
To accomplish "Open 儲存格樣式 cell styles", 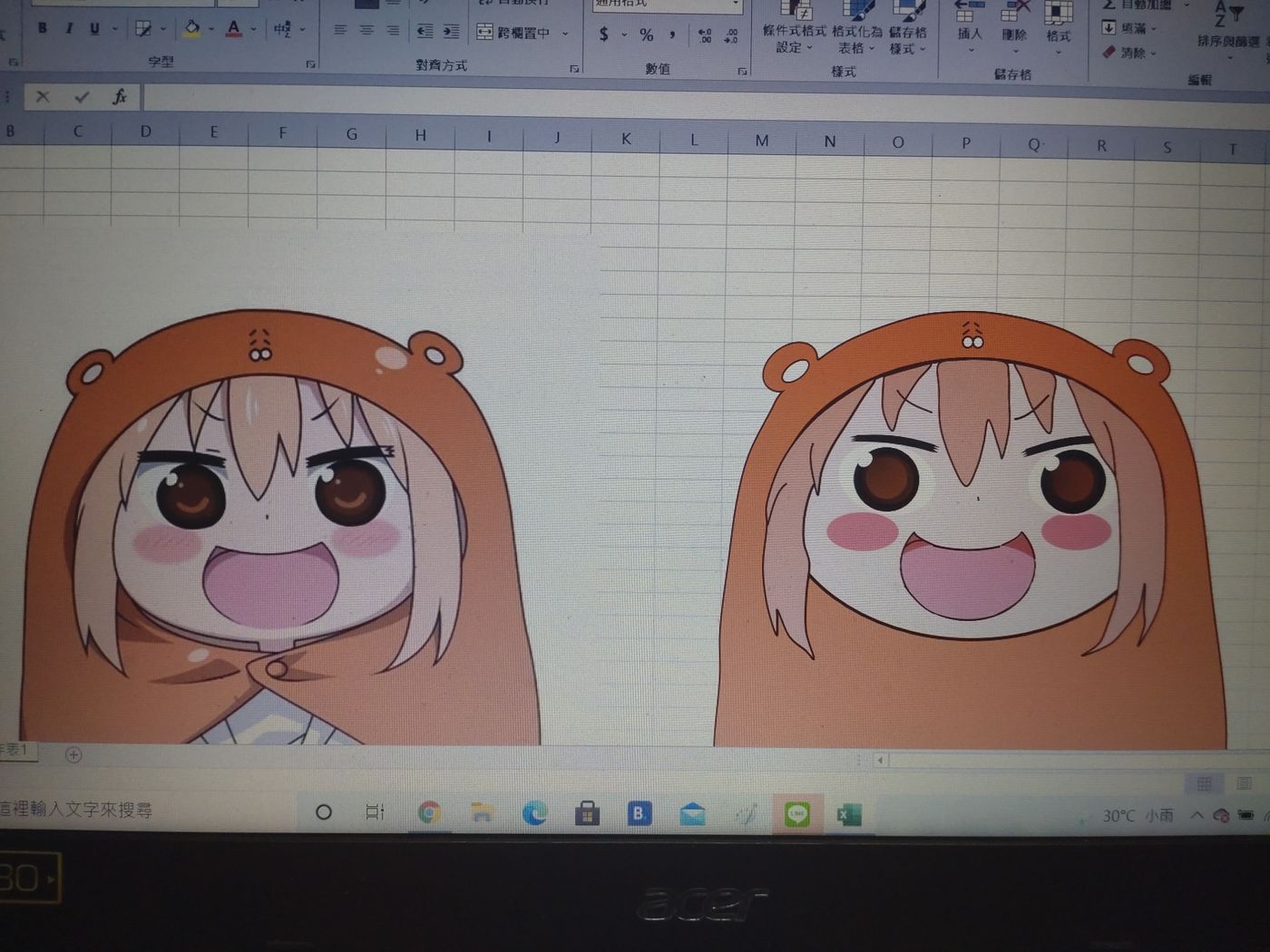I will (x=907, y=27).
